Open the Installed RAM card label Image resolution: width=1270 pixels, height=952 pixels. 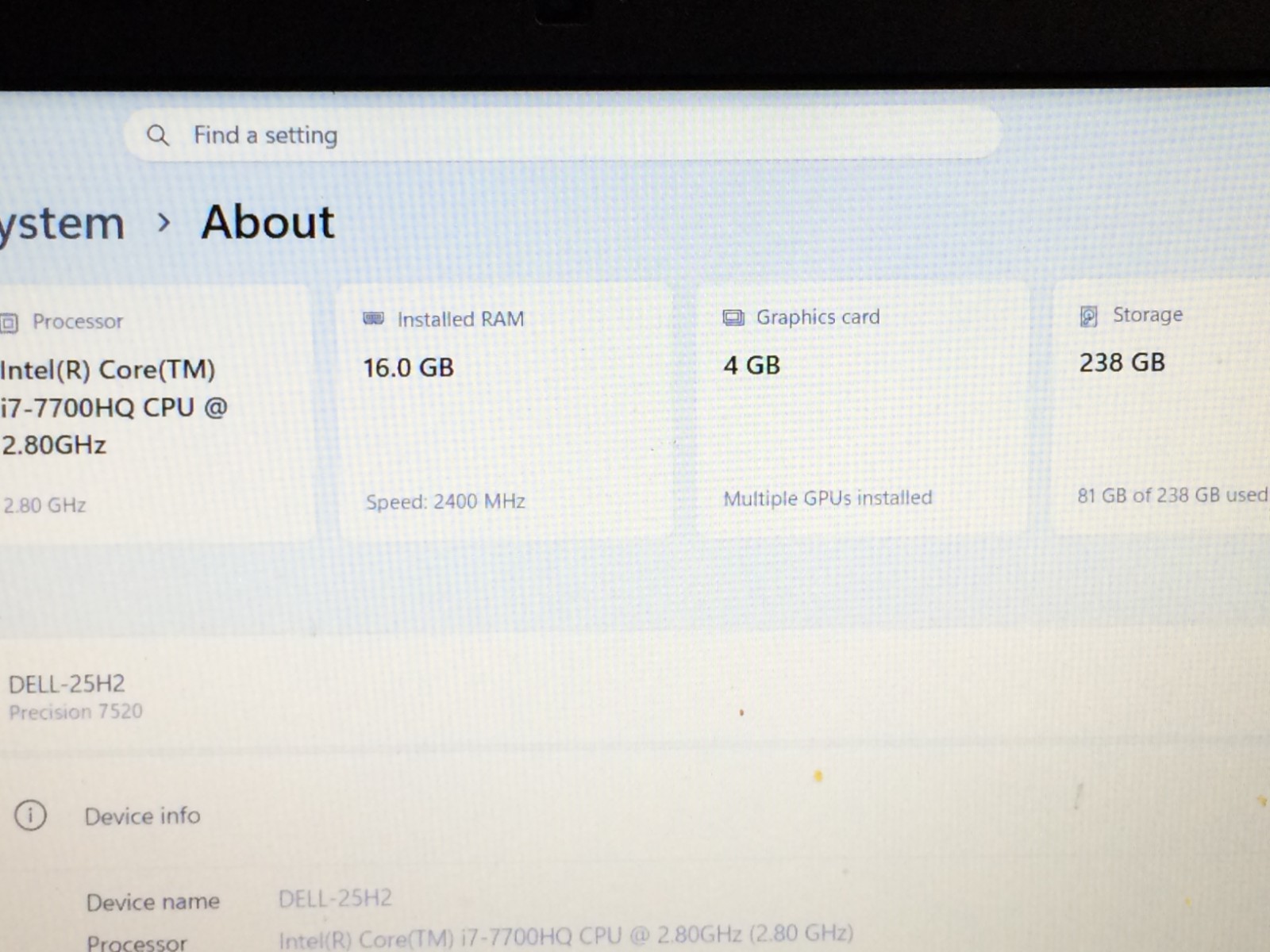pyautogui.click(x=460, y=319)
